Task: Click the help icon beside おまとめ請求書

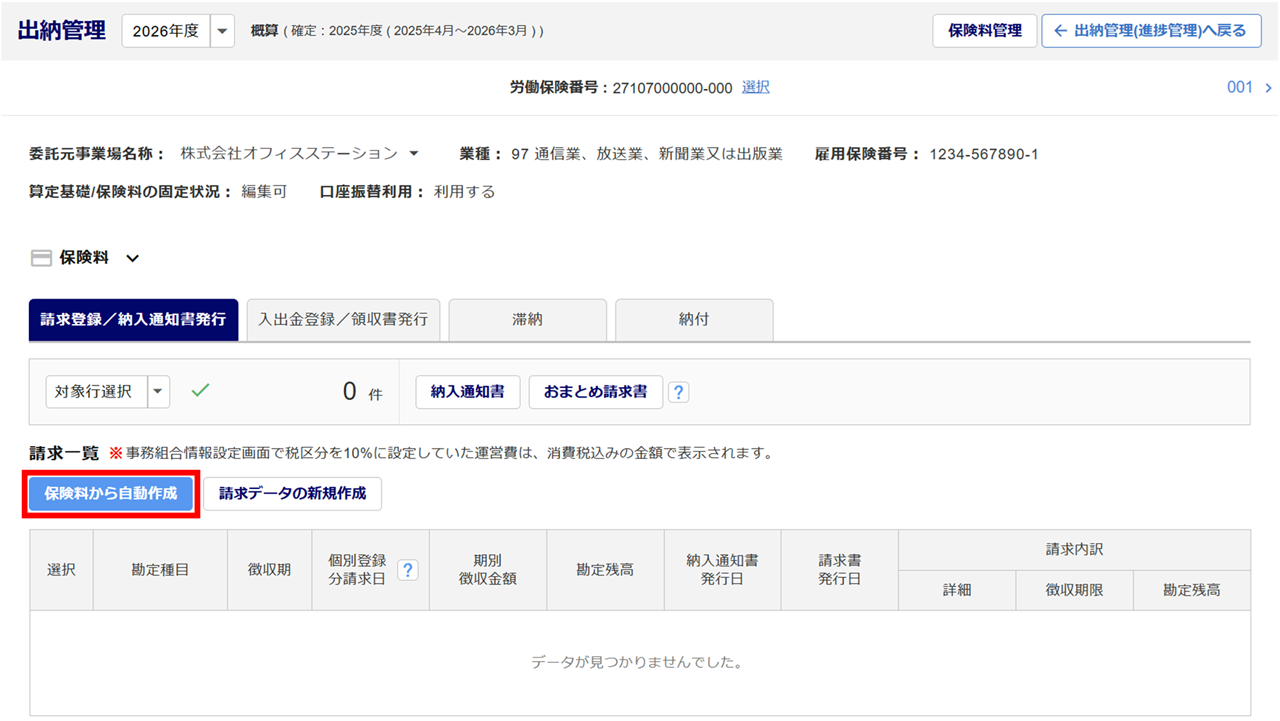Action: [x=678, y=393]
